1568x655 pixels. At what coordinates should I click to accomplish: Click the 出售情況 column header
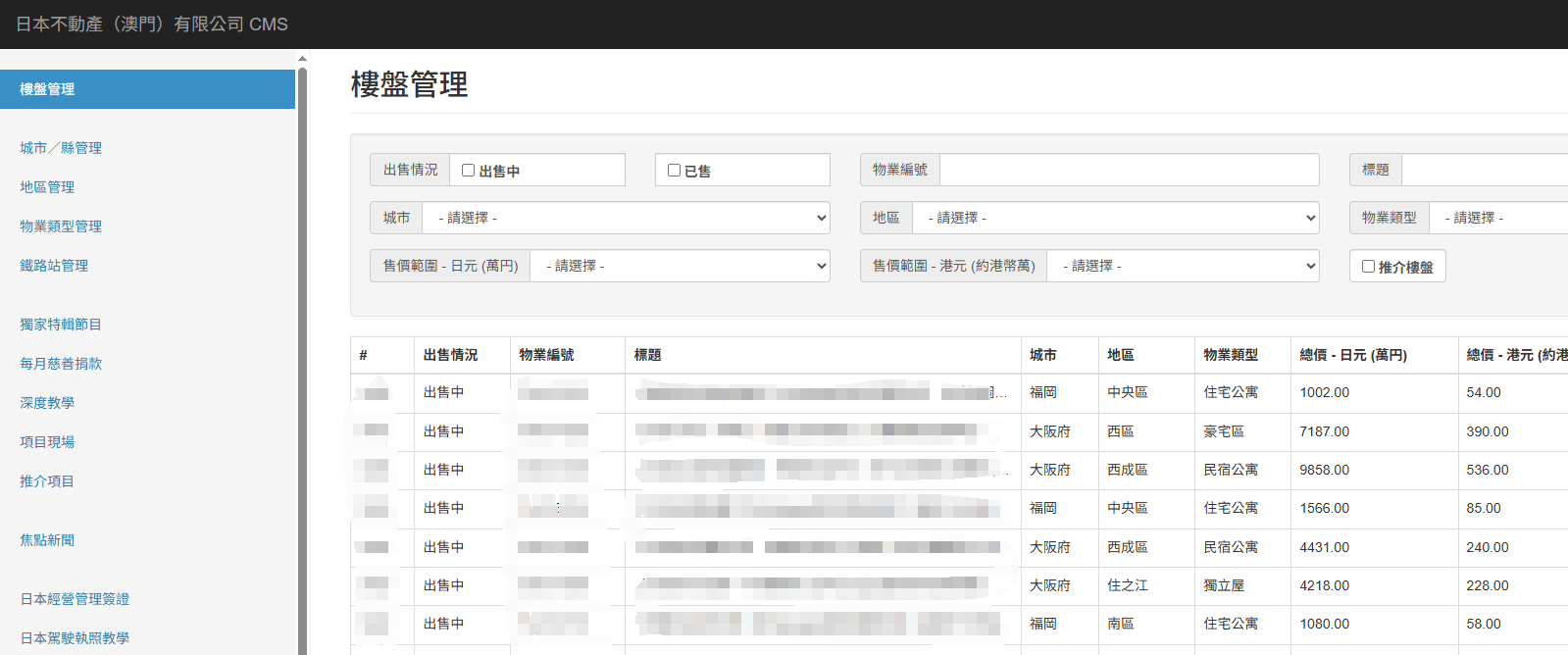coord(463,355)
